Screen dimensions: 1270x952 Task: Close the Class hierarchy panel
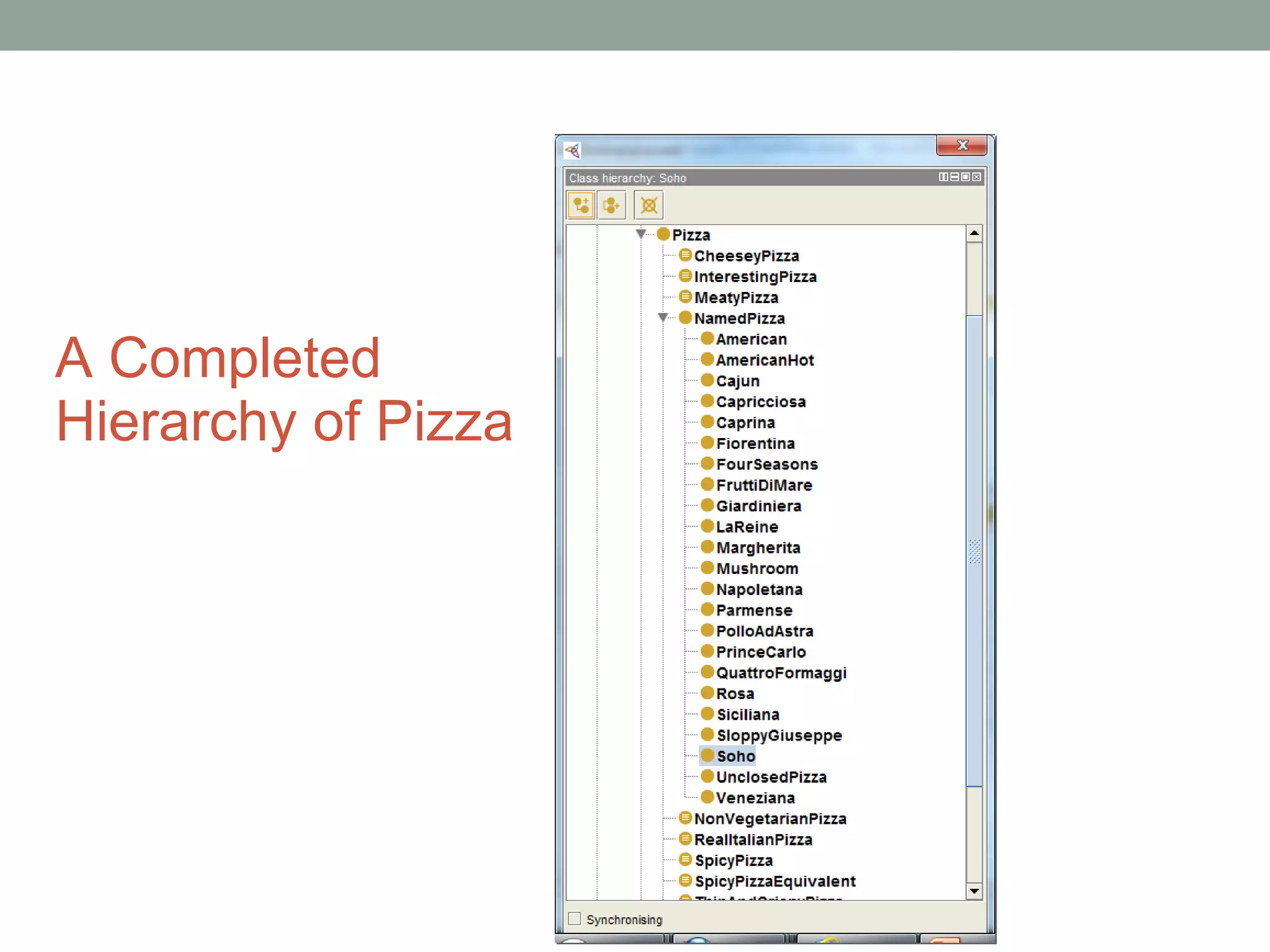coord(977,177)
